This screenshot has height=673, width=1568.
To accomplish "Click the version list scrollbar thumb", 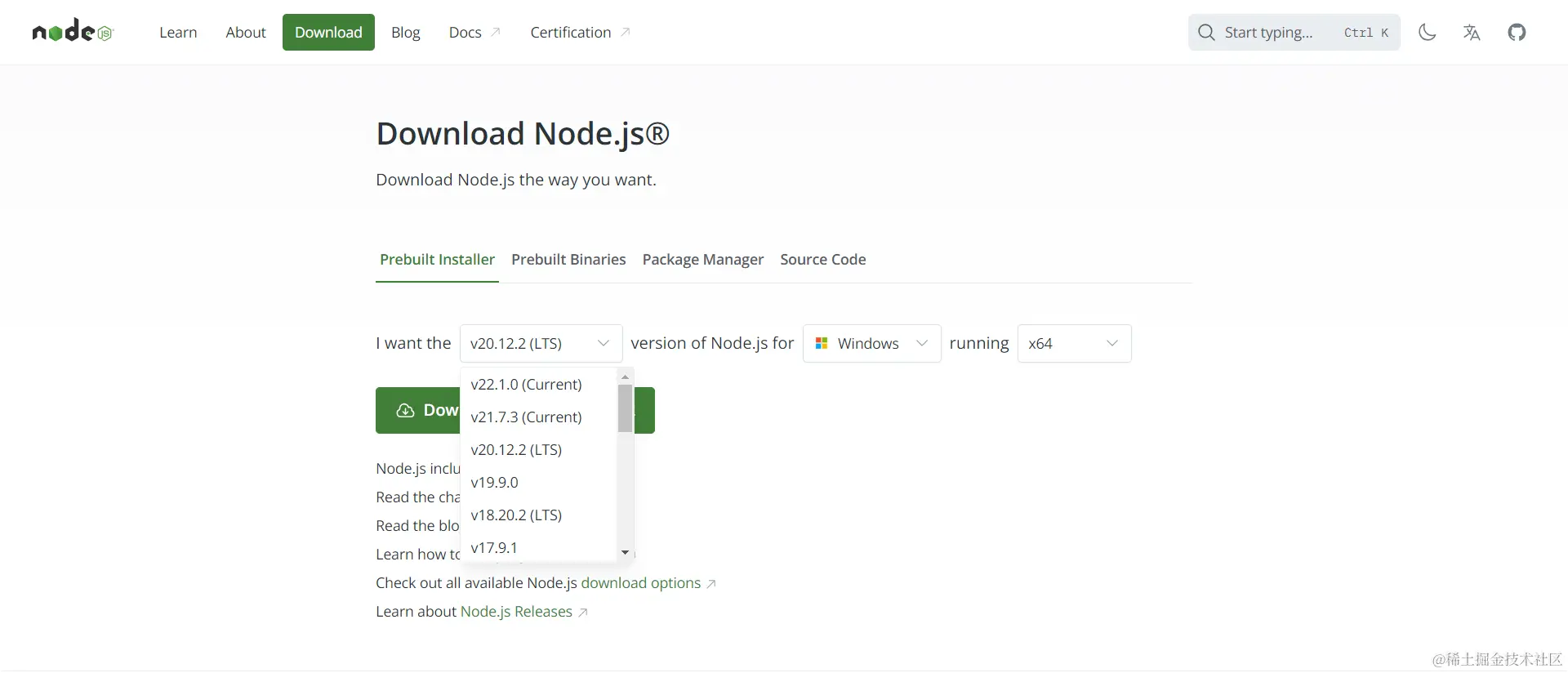I will click(x=625, y=408).
